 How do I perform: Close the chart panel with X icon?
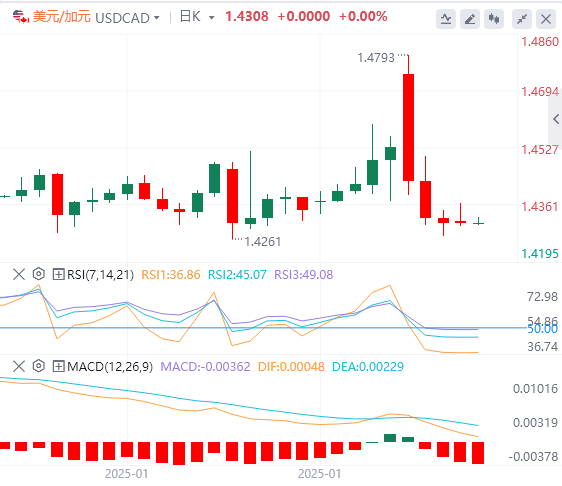(546, 19)
